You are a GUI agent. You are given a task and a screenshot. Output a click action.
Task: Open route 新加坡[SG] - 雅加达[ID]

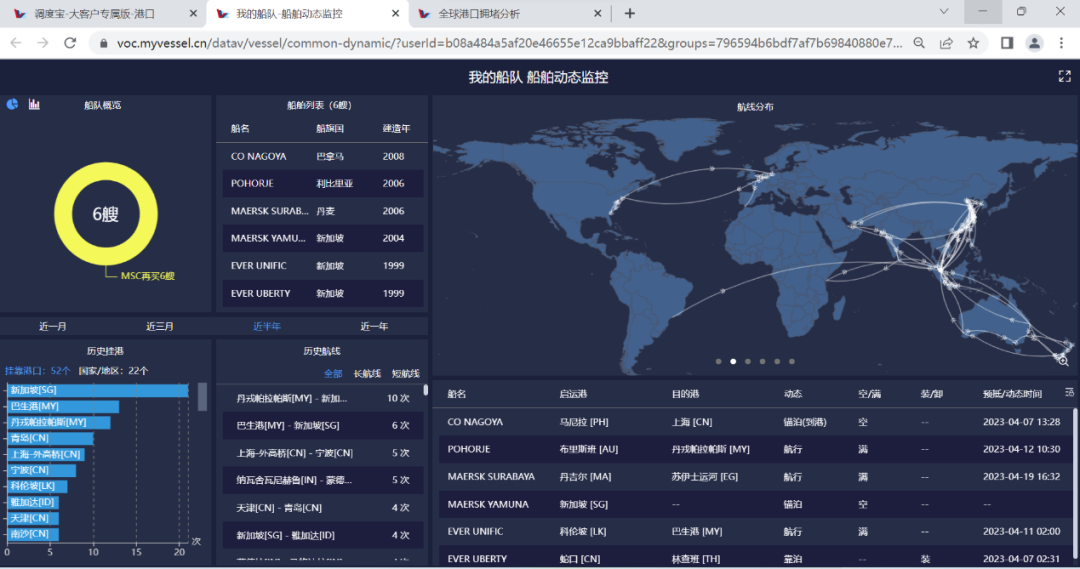[322, 535]
